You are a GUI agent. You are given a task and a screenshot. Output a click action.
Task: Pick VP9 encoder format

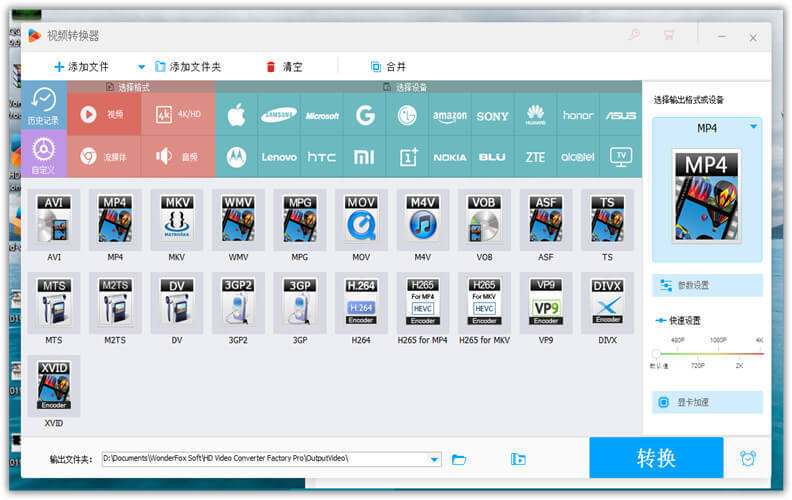coord(546,303)
